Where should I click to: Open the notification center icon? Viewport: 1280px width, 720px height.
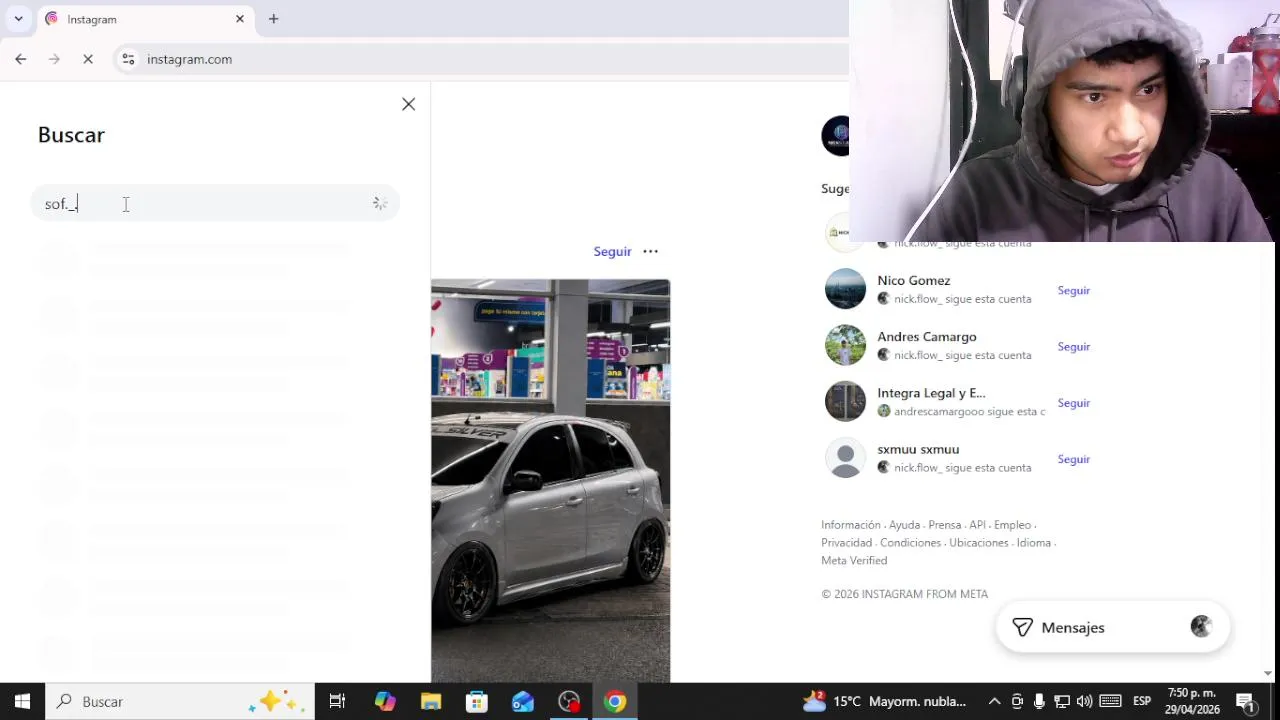pos(1246,701)
